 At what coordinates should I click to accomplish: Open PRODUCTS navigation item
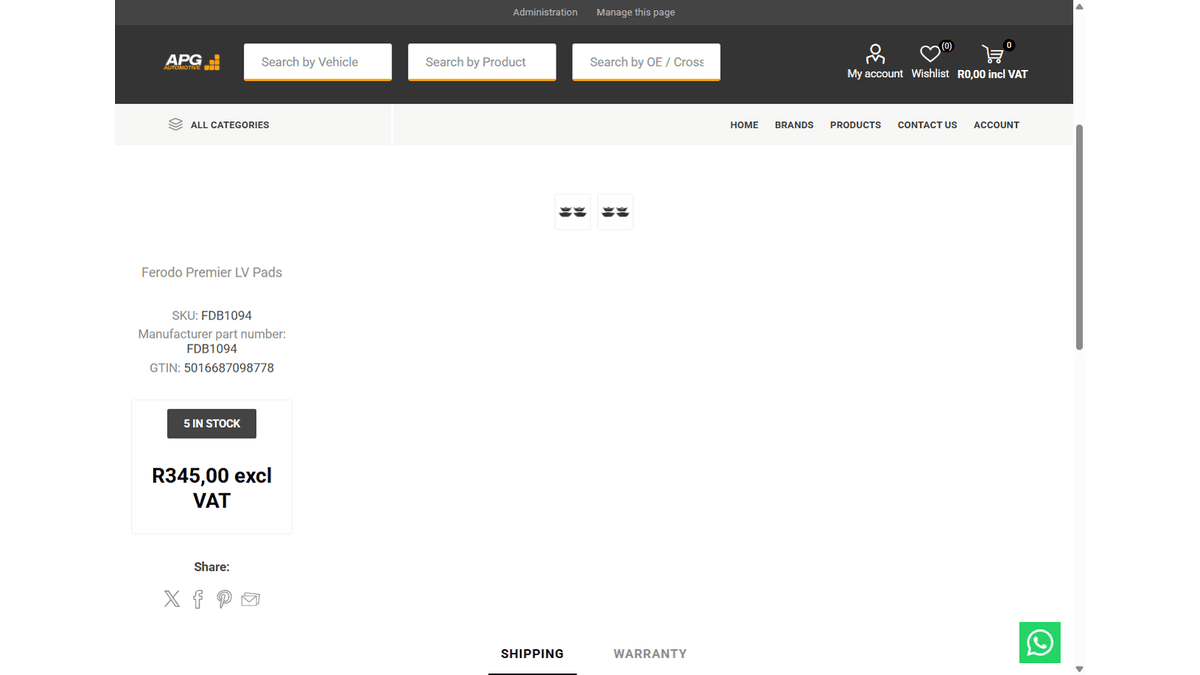pos(855,125)
